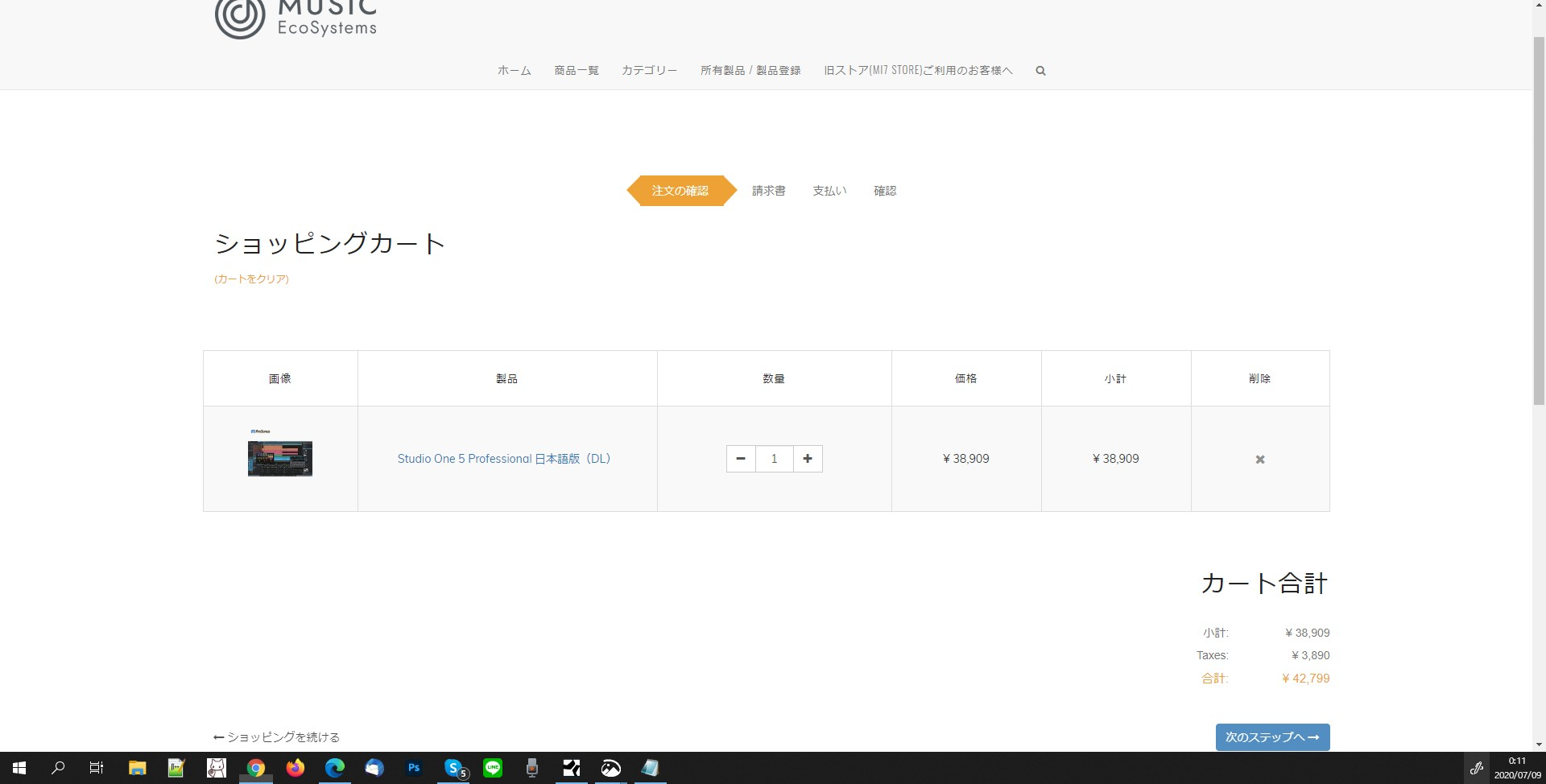Select the 支払い step
This screenshot has width=1546, height=784.
(829, 191)
